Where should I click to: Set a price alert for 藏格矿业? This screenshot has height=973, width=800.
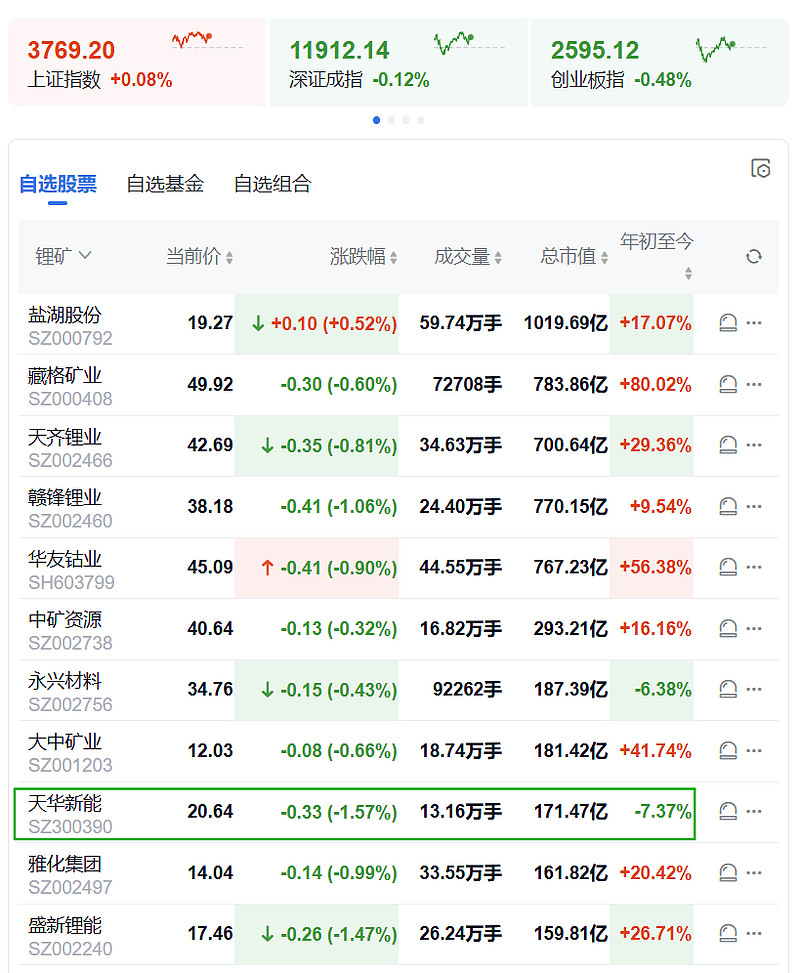tap(728, 384)
